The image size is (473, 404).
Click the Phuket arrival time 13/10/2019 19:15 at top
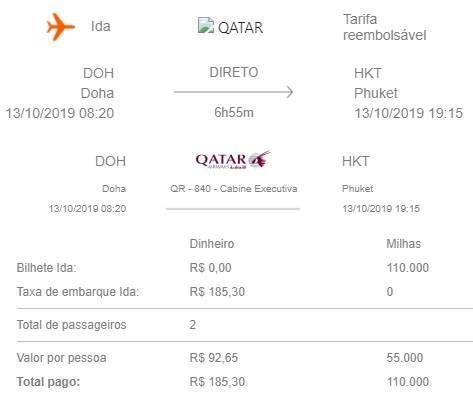tap(408, 113)
